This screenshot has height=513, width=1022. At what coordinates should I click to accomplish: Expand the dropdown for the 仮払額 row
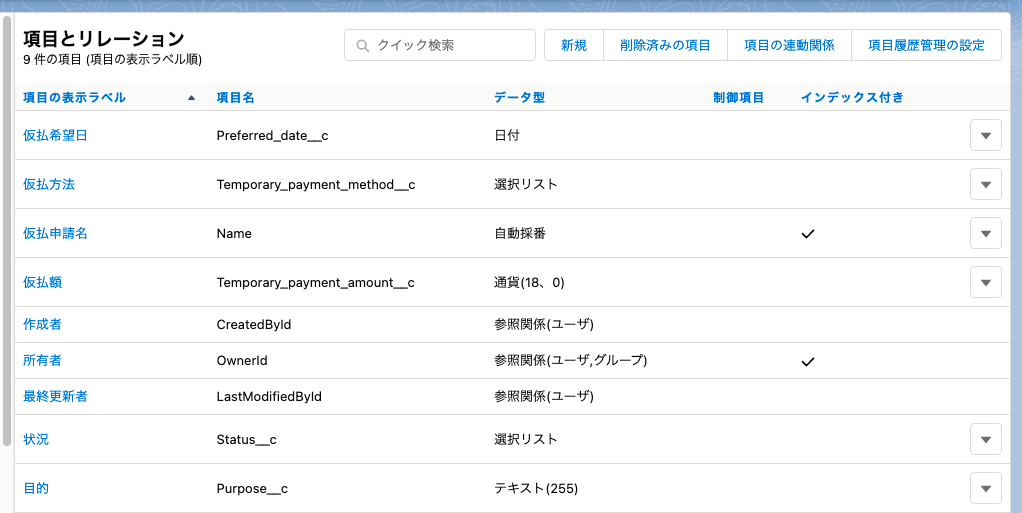pos(985,282)
